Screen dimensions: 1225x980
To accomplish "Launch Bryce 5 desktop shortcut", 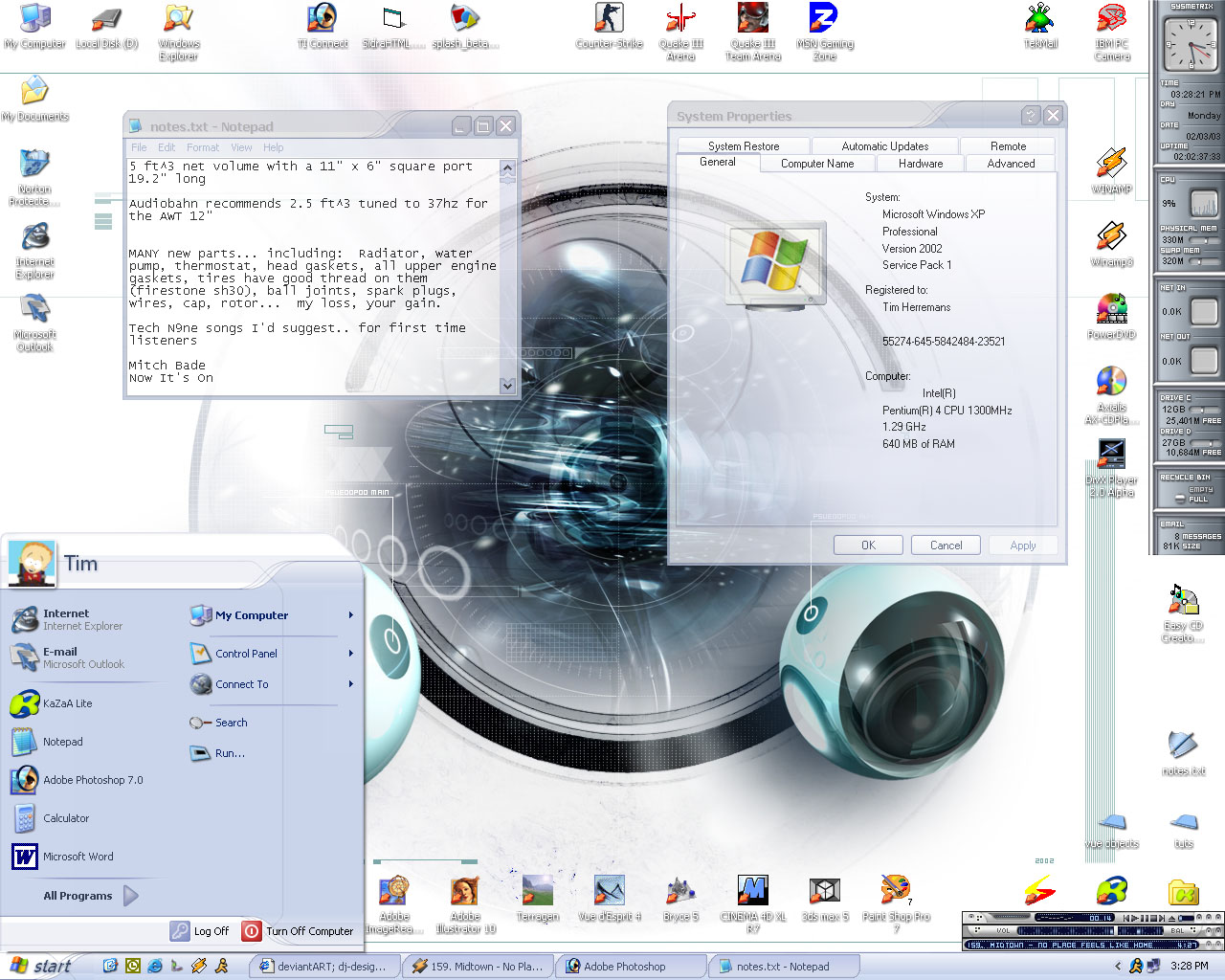I will [x=680, y=900].
